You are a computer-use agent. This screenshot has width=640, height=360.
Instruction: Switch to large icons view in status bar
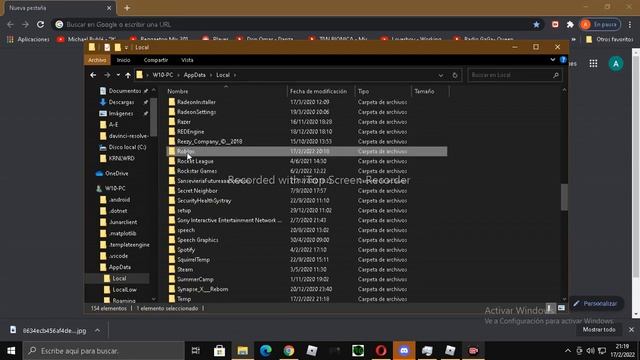tap(561, 308)
